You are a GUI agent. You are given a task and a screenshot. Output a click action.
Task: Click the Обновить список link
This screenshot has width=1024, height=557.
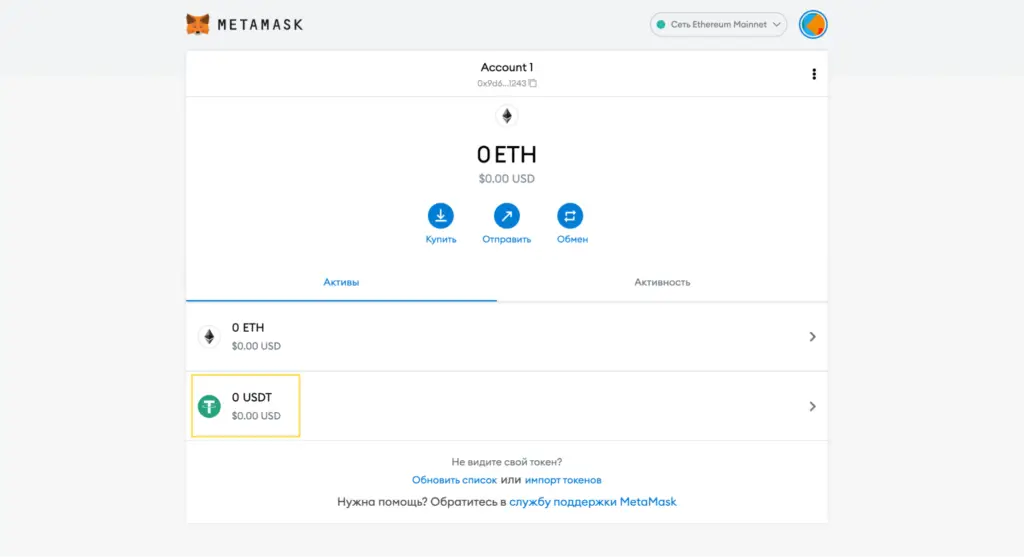coord(454,480)
